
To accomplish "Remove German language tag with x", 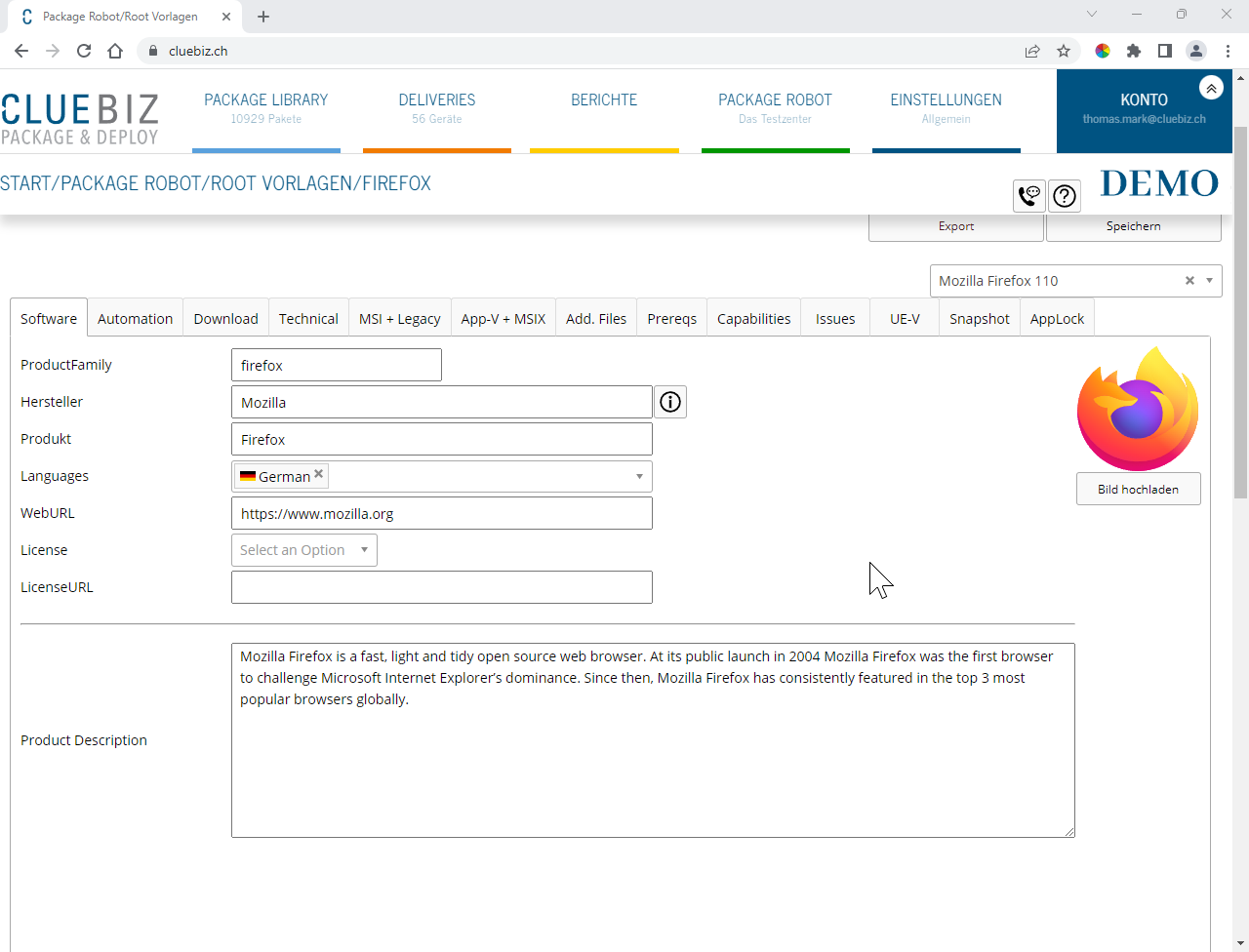I will pos(318,474).
